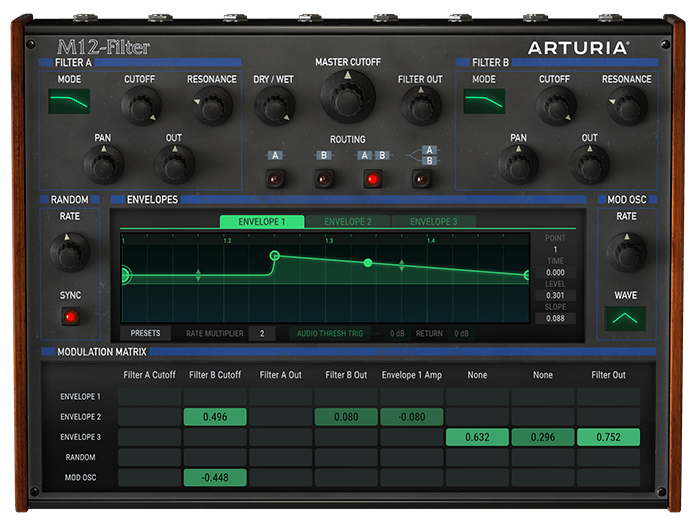Click the routing B icon label

[324, 155]
